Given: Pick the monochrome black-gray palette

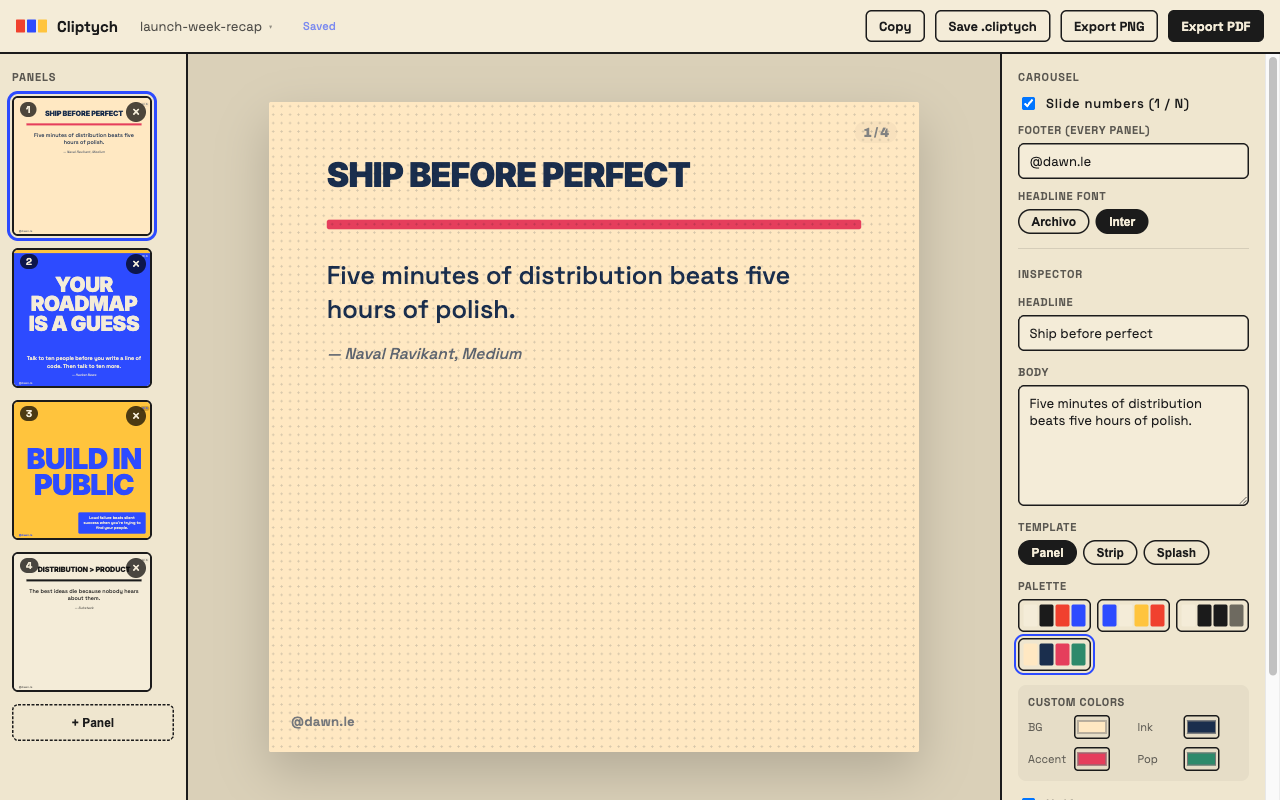Looking at the screenshot, I should [x=1212, y=615].
